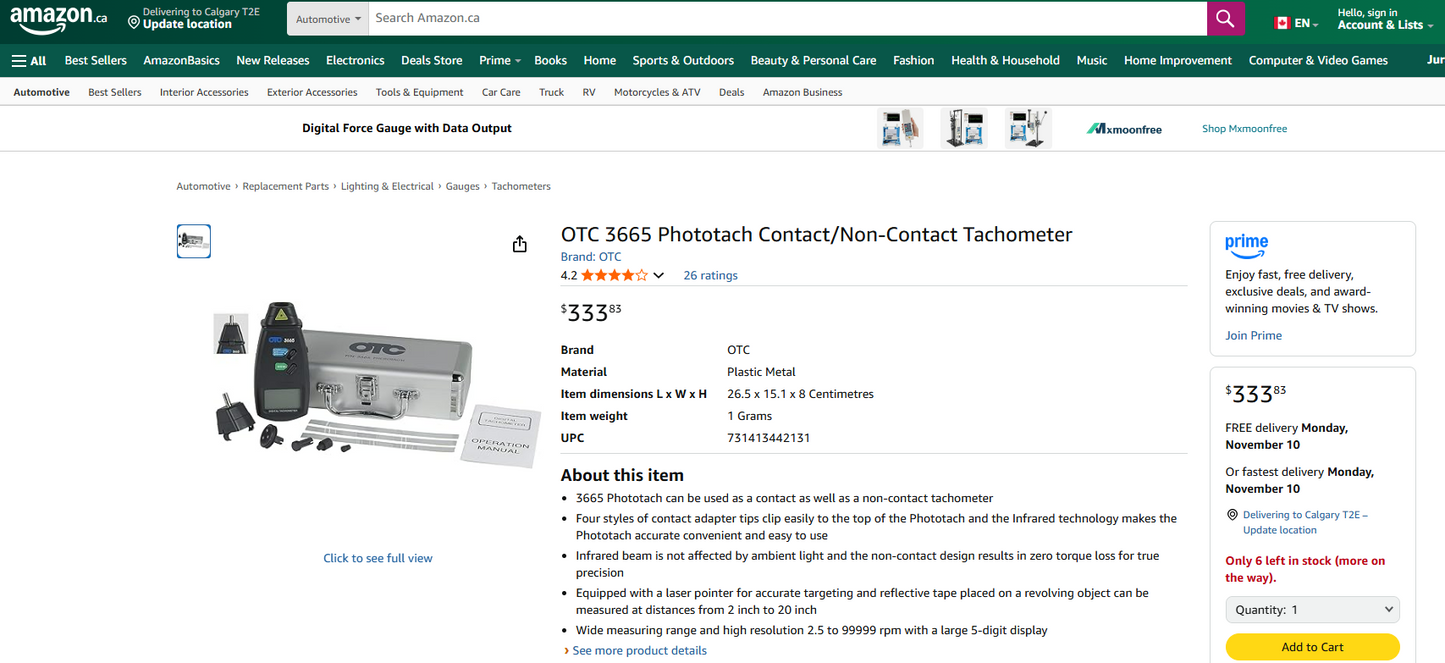
Task: Open the Automotive search category dropdown
Action: click(328, 17)
